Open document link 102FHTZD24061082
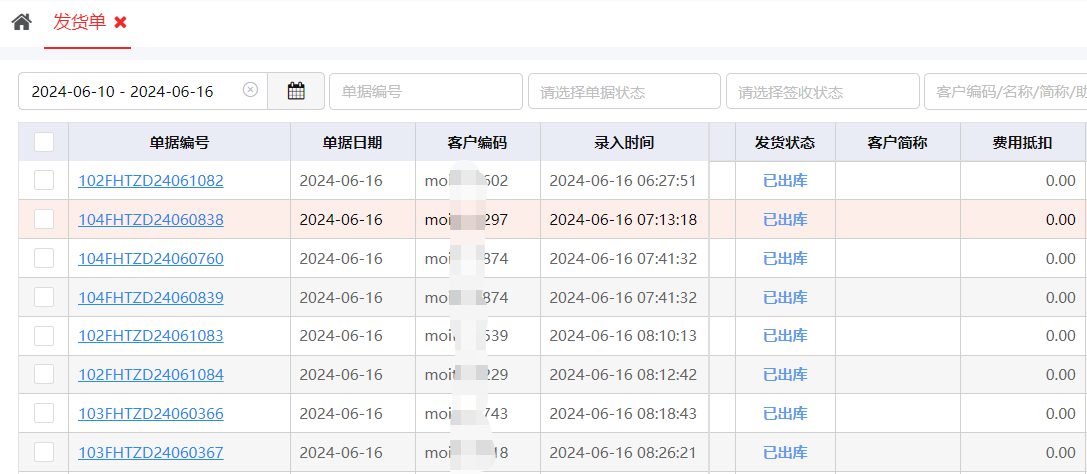Screen dimensions: 1087x474 (151, 181)
